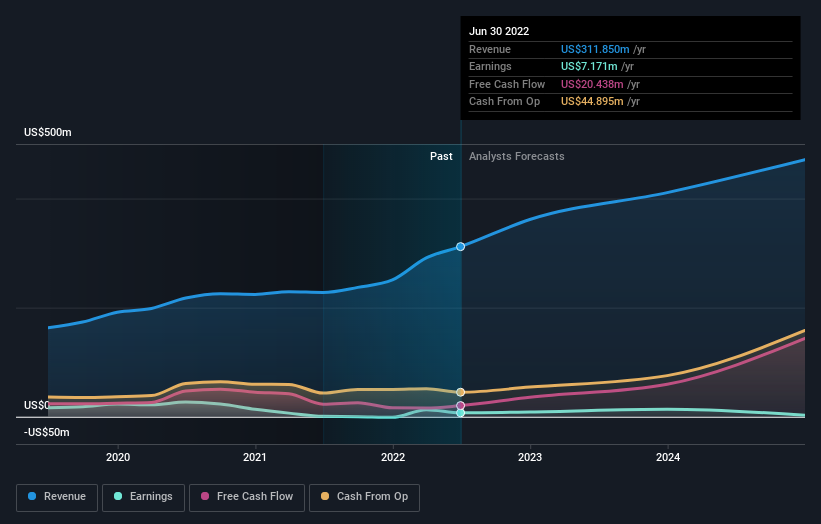Click the 2024 x-axis label
The width and height of the screenshot is (821, 524).
click(x=668, y=457)
